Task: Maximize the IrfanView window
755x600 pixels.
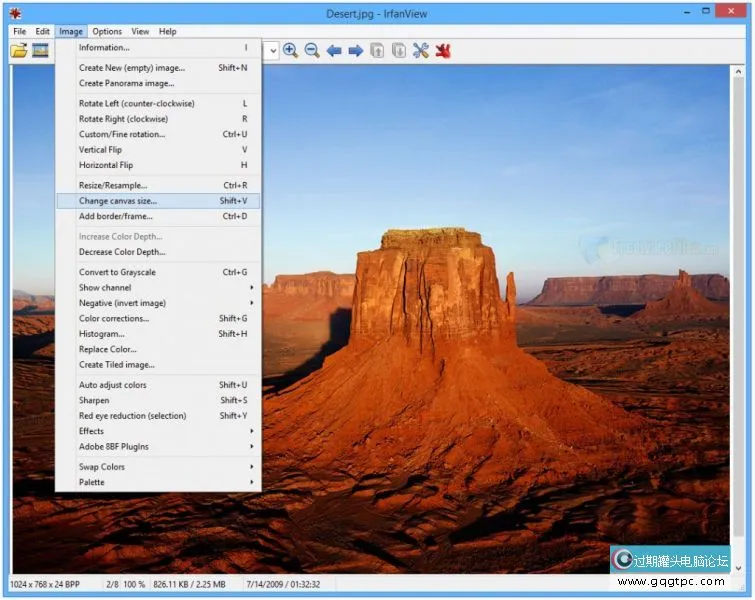Action: [706, 11]
